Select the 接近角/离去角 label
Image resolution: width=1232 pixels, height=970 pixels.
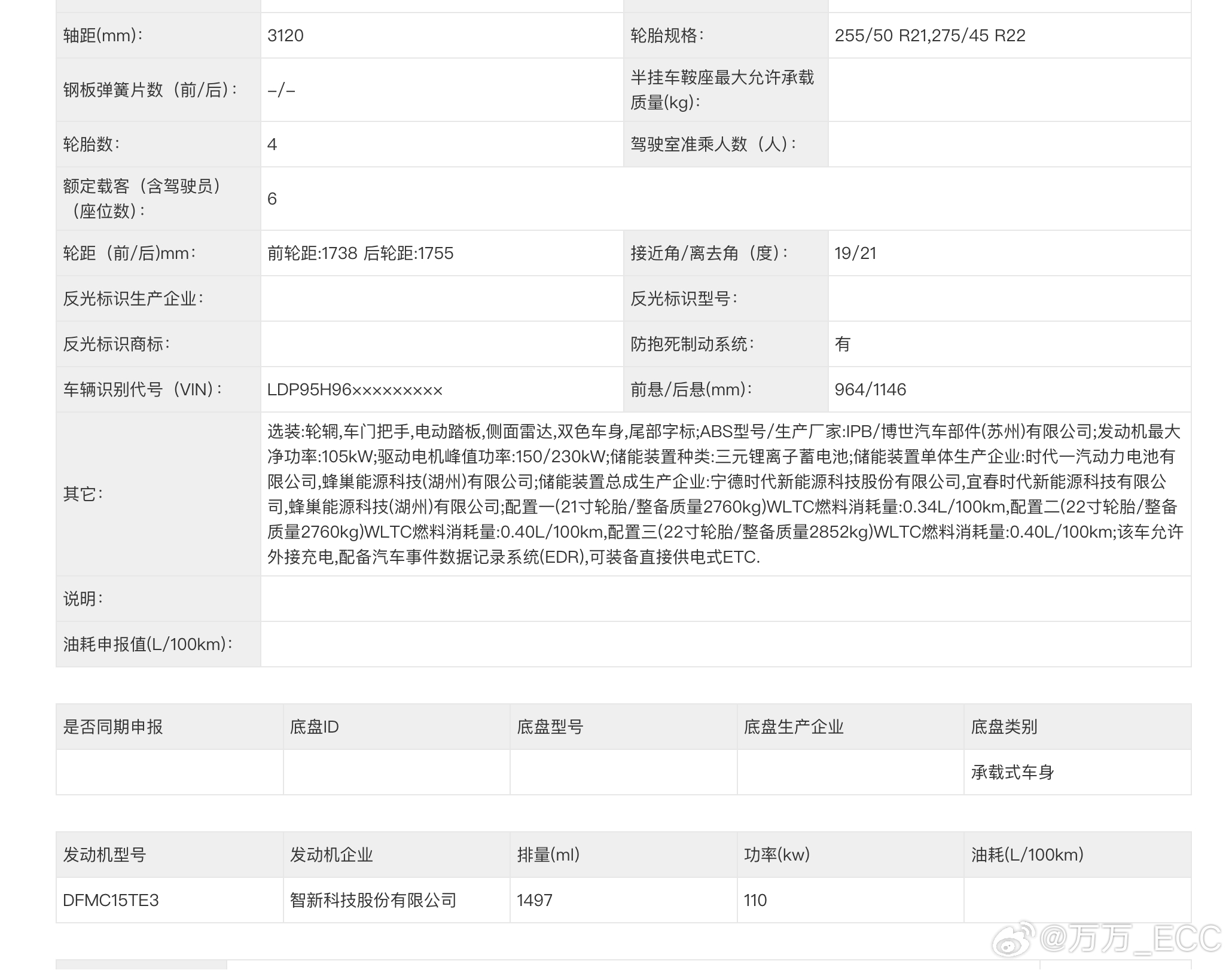[x=709, y=254]
